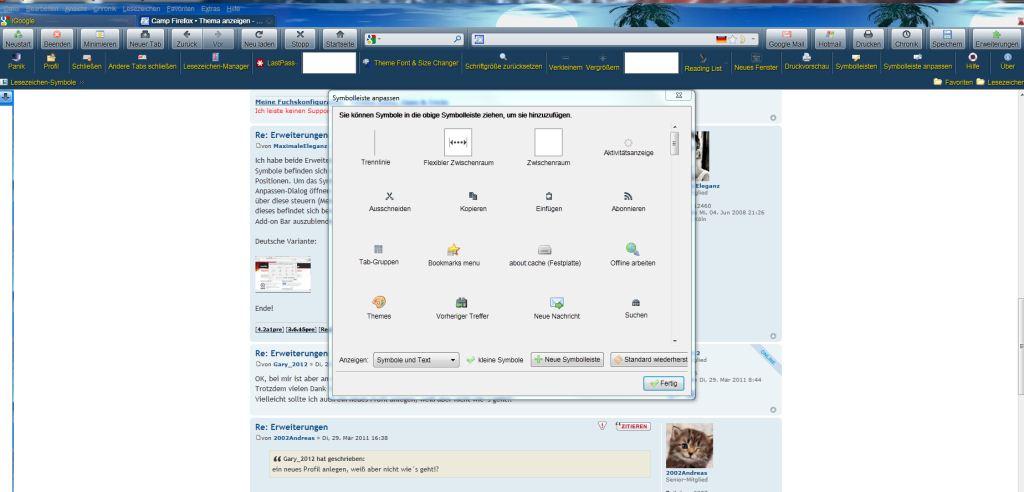Click the Drucken printer icon
1024x492 pixels.
point(868,39)
